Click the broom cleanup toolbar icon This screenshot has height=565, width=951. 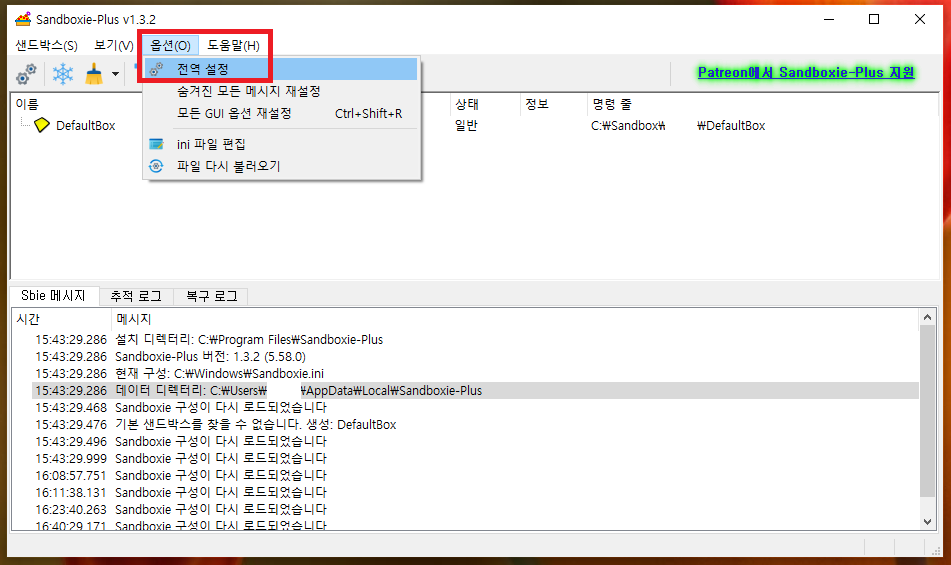tap(94, 74)
